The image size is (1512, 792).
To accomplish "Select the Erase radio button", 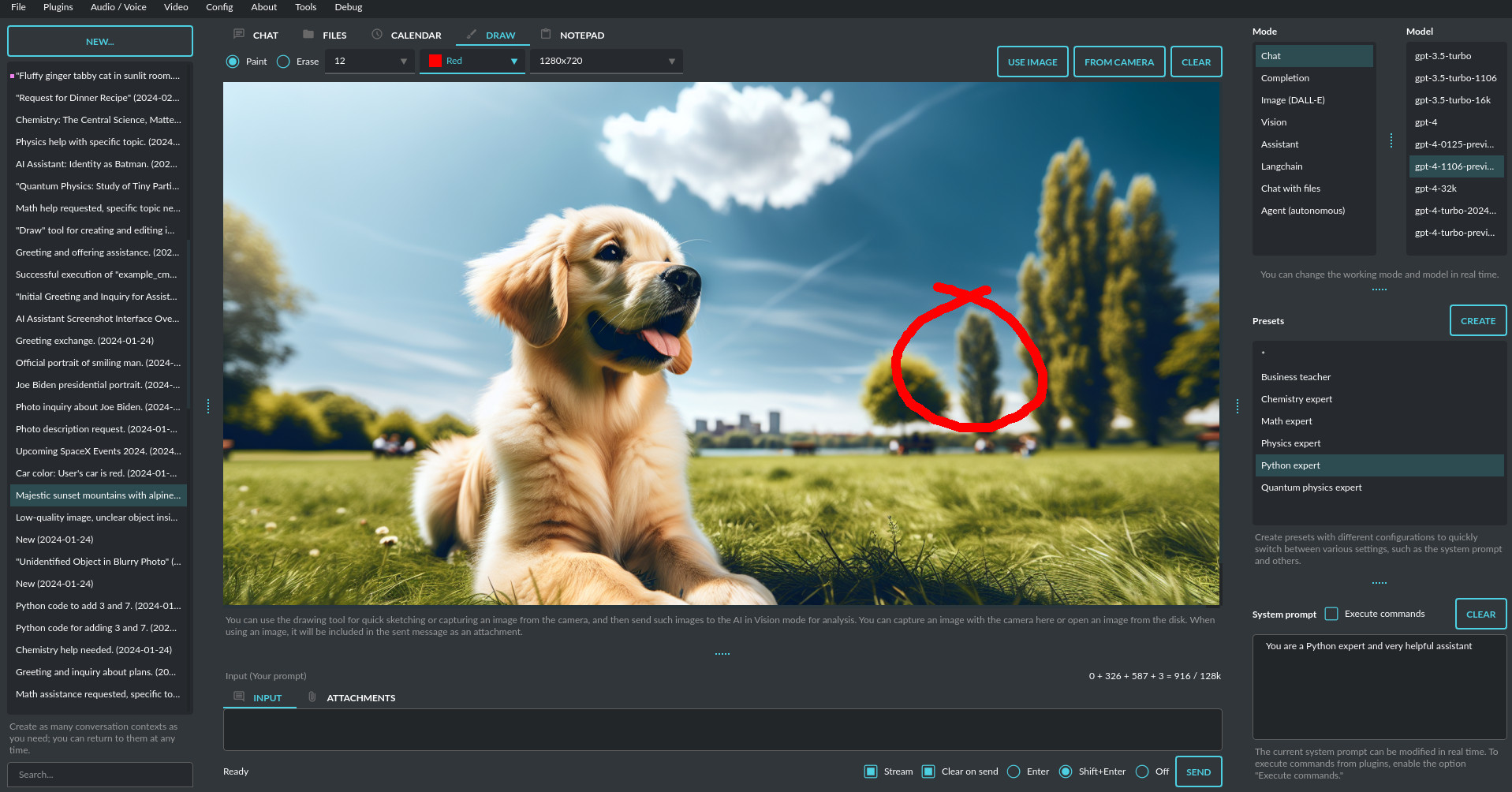I will [282, 61].
